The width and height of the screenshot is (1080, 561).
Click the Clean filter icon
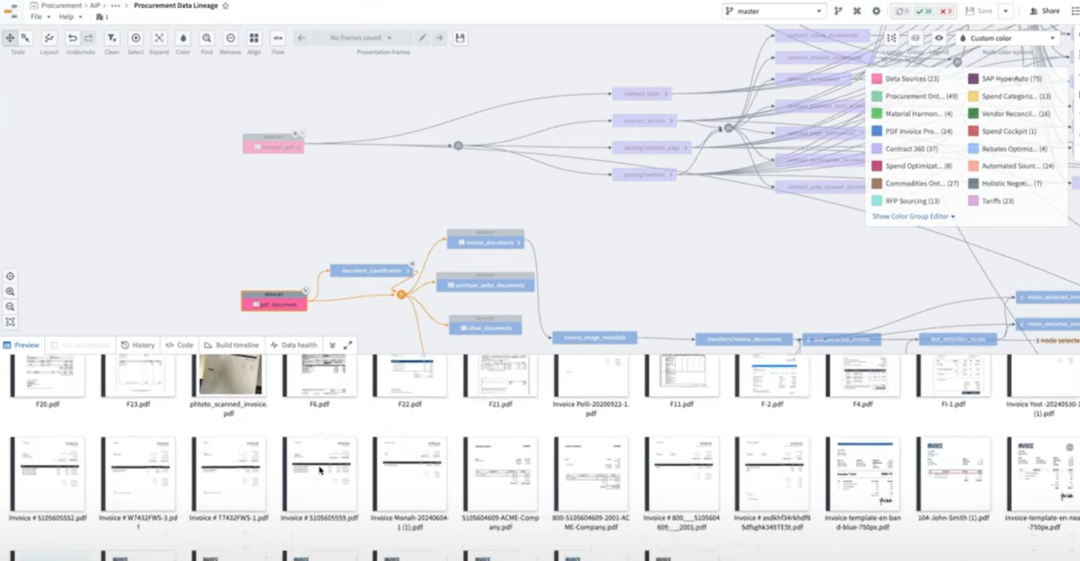point(112,38)
